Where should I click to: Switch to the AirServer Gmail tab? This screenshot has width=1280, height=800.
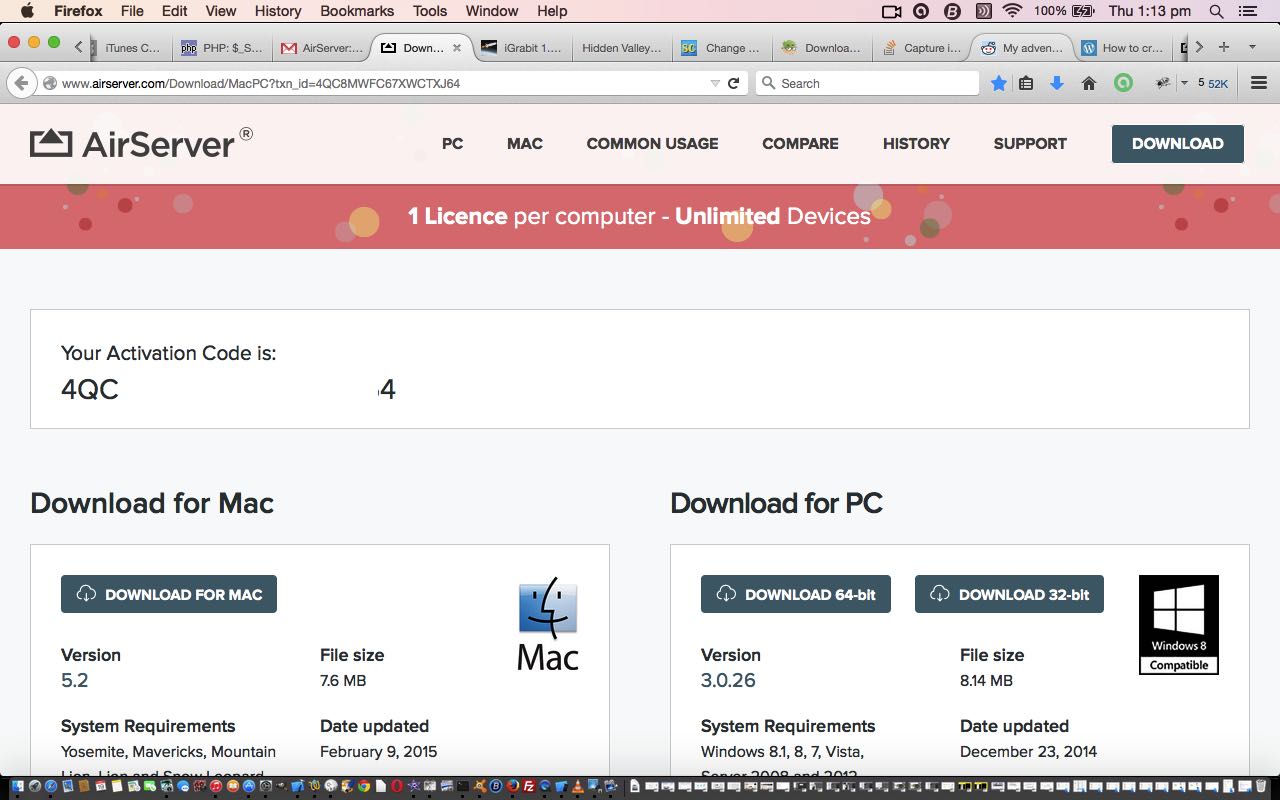coord(322,47)
